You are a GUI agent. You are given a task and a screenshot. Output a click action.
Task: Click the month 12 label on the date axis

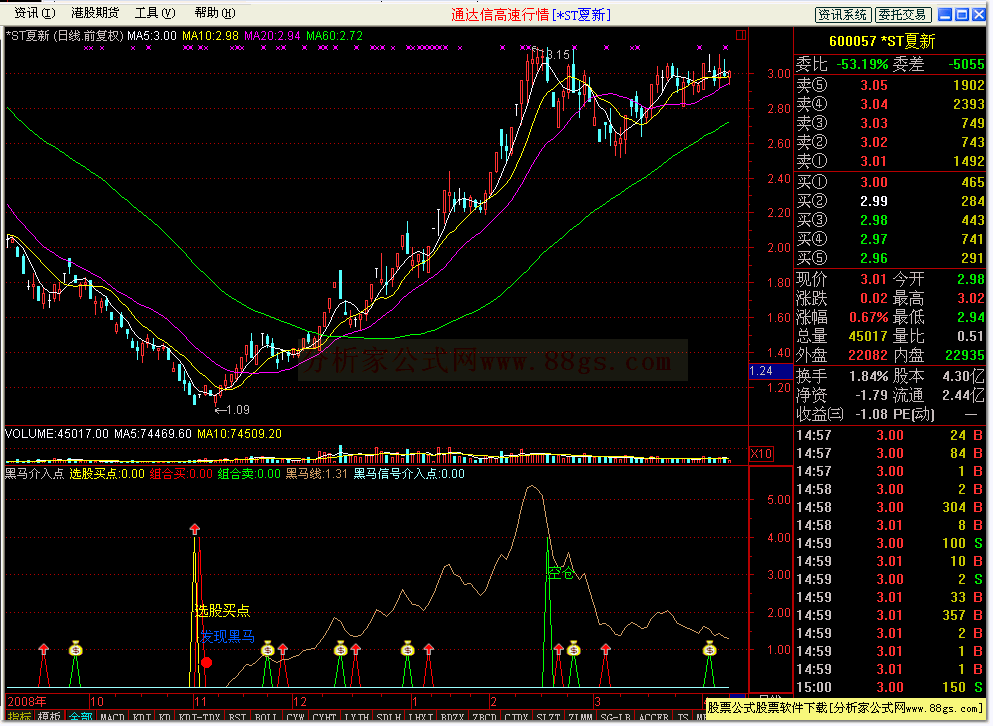[300, 702]
